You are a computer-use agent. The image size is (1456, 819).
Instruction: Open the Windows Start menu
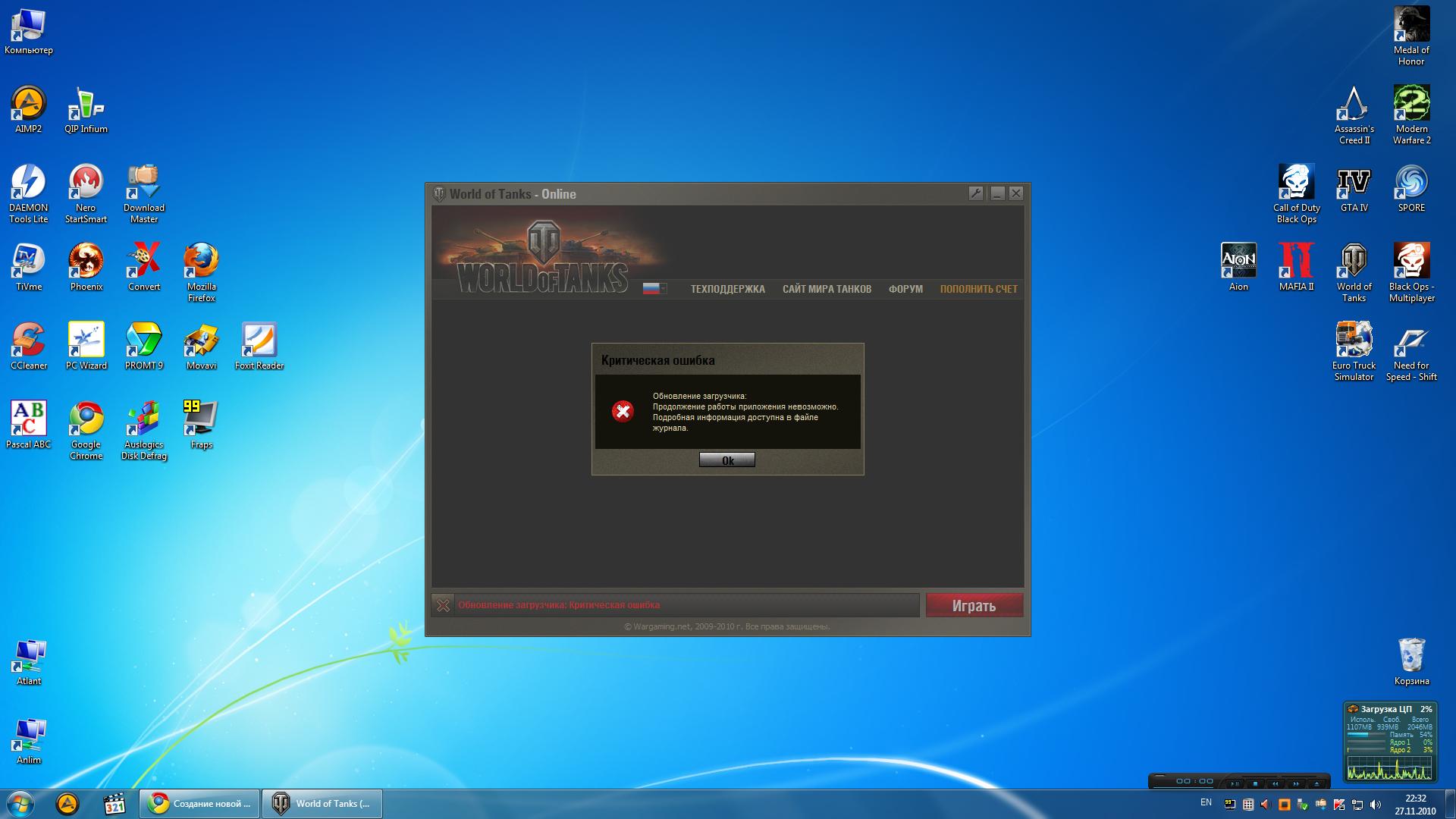pyautogui.click(x=20, y=804)
